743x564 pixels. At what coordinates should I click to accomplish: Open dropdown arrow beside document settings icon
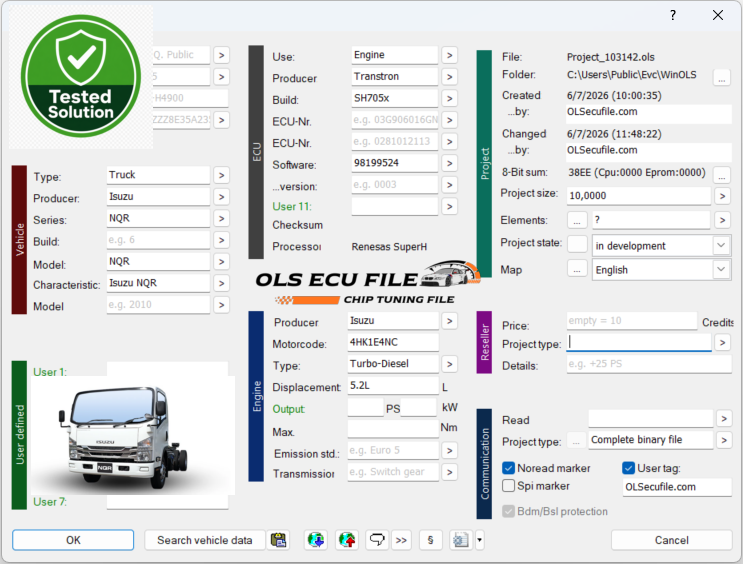479,540
